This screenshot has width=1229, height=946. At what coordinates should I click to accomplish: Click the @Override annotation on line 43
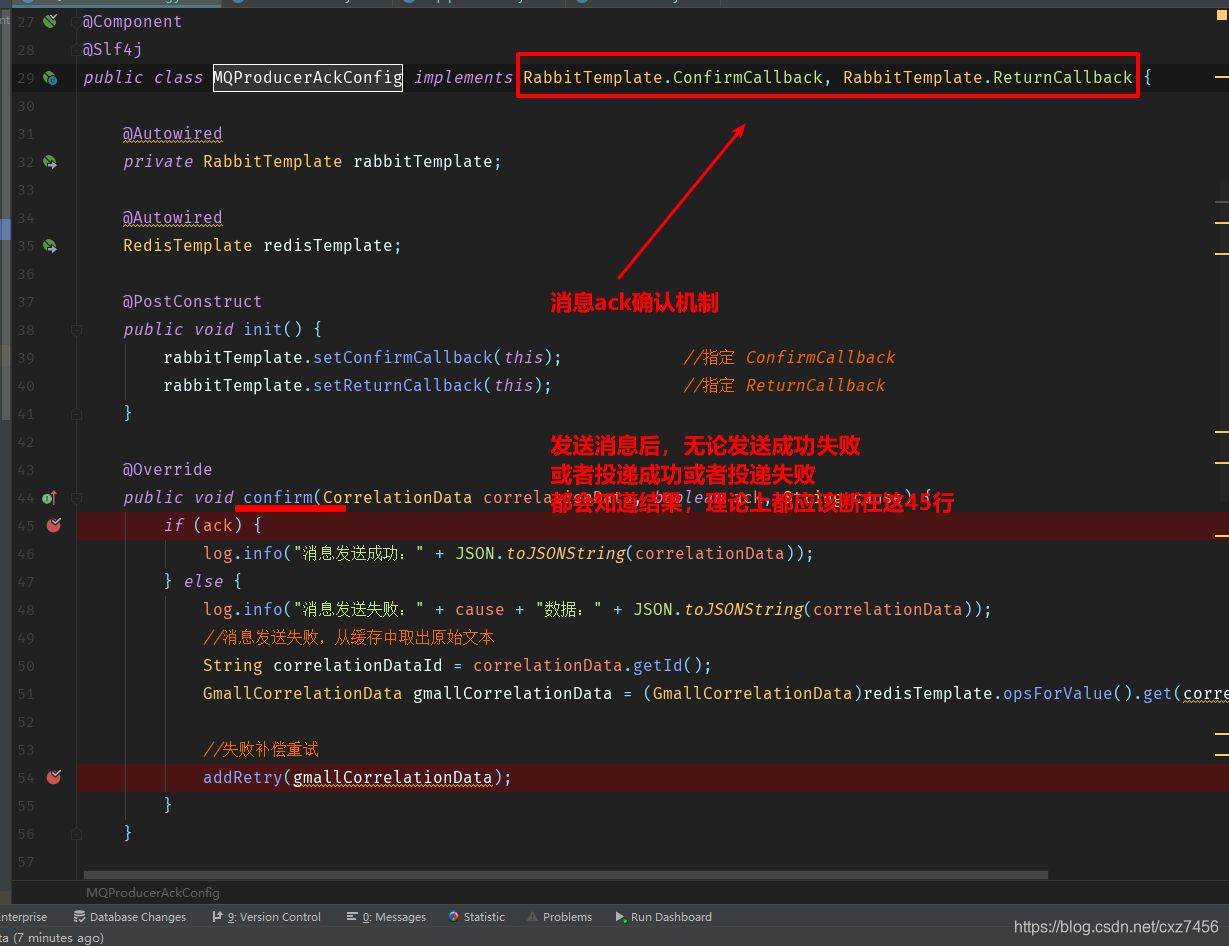[x=168, y=469]
